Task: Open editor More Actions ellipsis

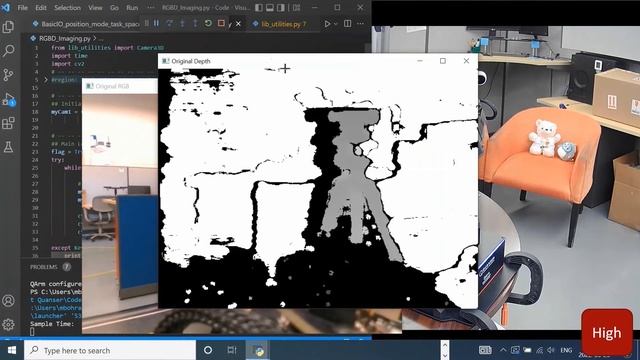Action: click(360, 24)
